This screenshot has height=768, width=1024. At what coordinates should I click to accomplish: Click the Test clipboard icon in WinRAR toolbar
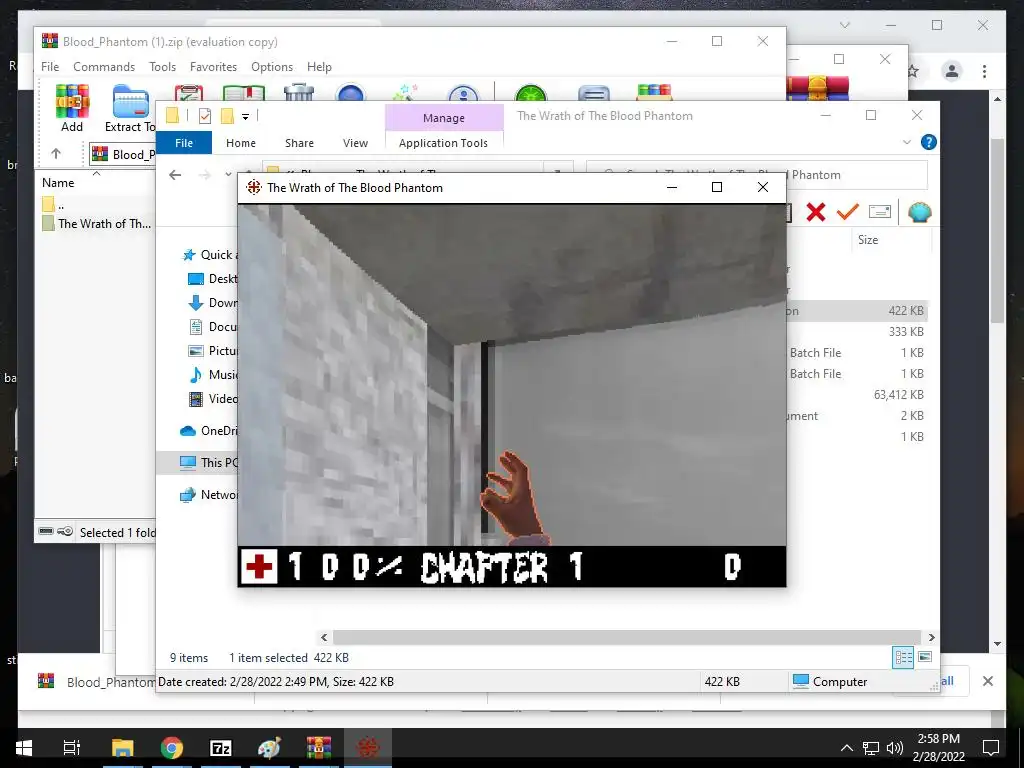point(189,92)
